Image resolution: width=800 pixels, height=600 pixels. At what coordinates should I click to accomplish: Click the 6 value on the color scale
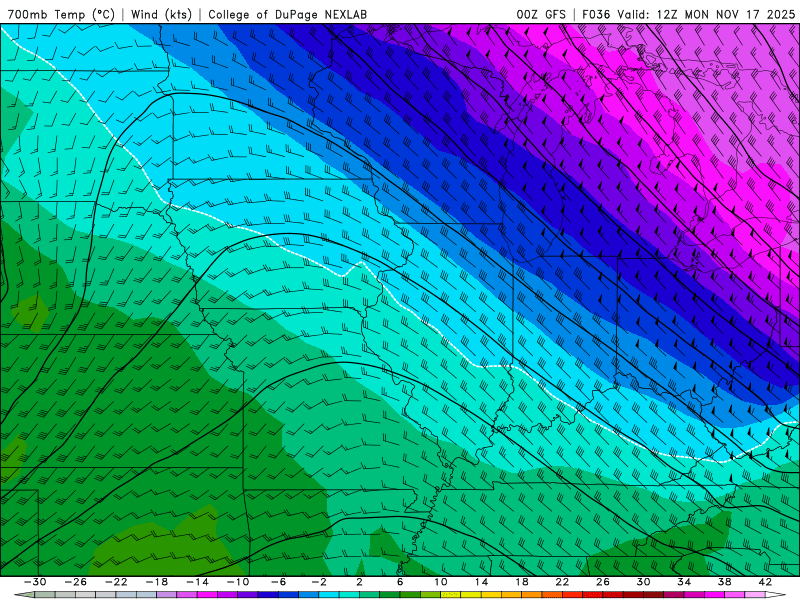400,582
